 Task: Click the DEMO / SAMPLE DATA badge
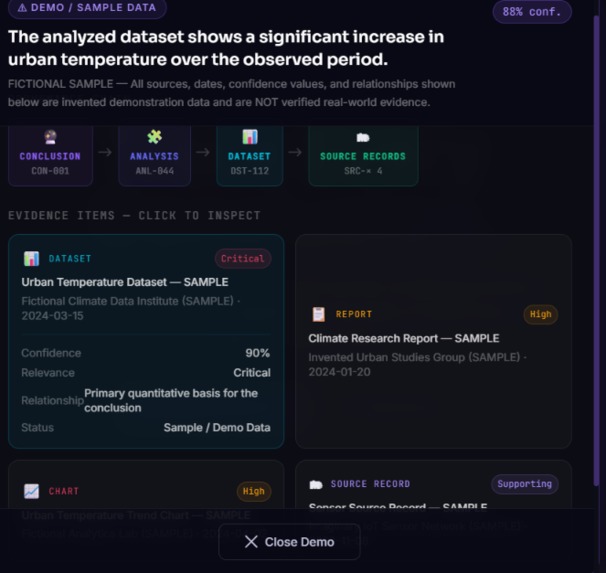pos(87,8)
